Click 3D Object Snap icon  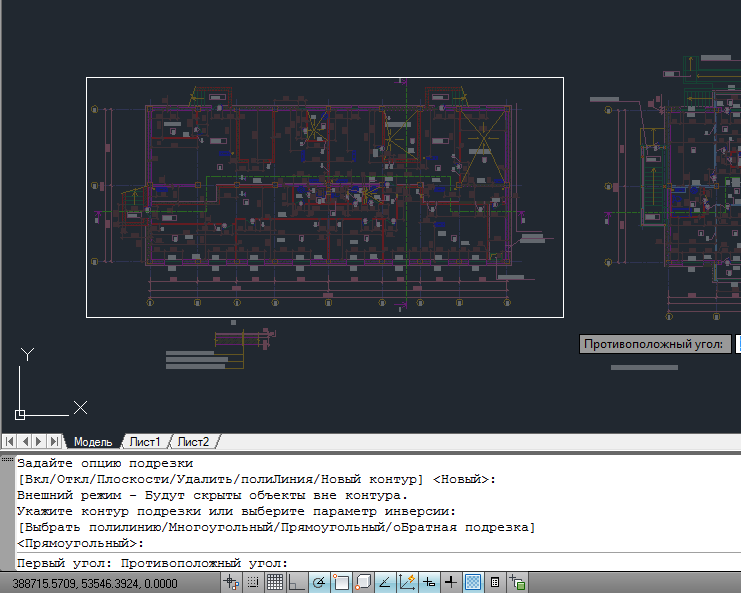tap(363, 582)
